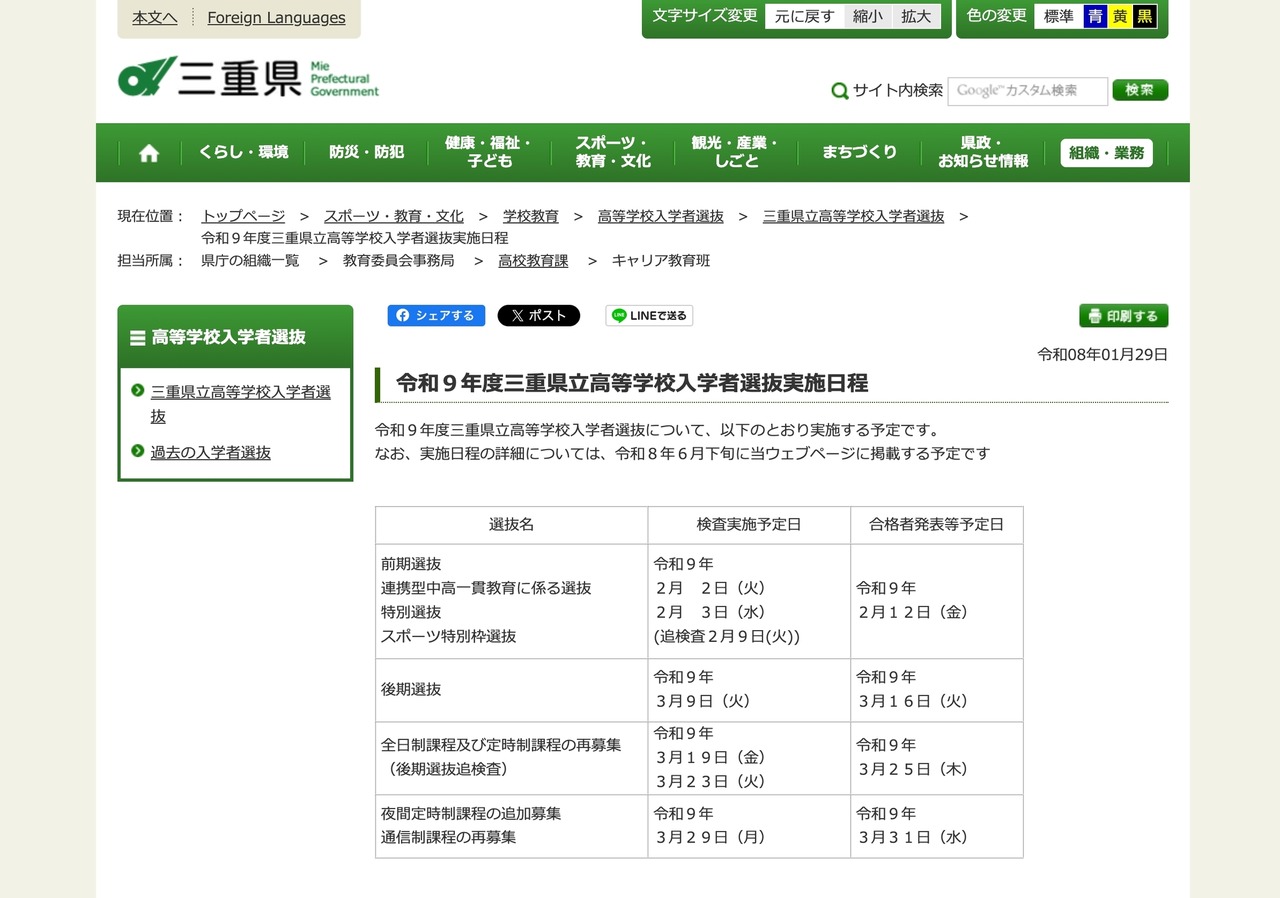Select 黄 (yellow) color scheme
1280x898 pixels.
[1120, 17]
